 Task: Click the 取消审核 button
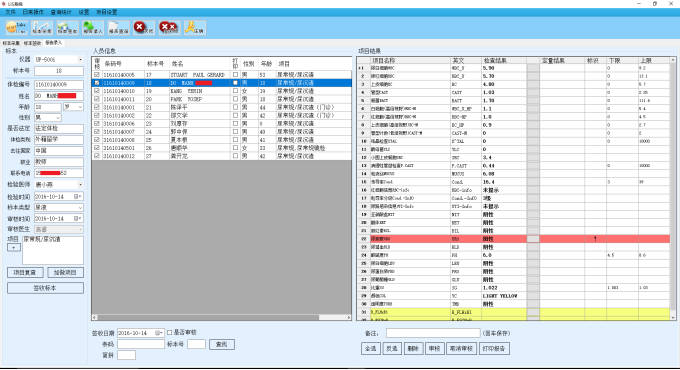pos(461,348)
